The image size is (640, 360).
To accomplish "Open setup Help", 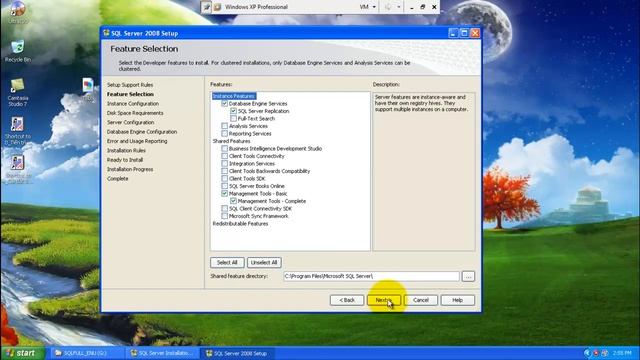I will click(458, 300).
